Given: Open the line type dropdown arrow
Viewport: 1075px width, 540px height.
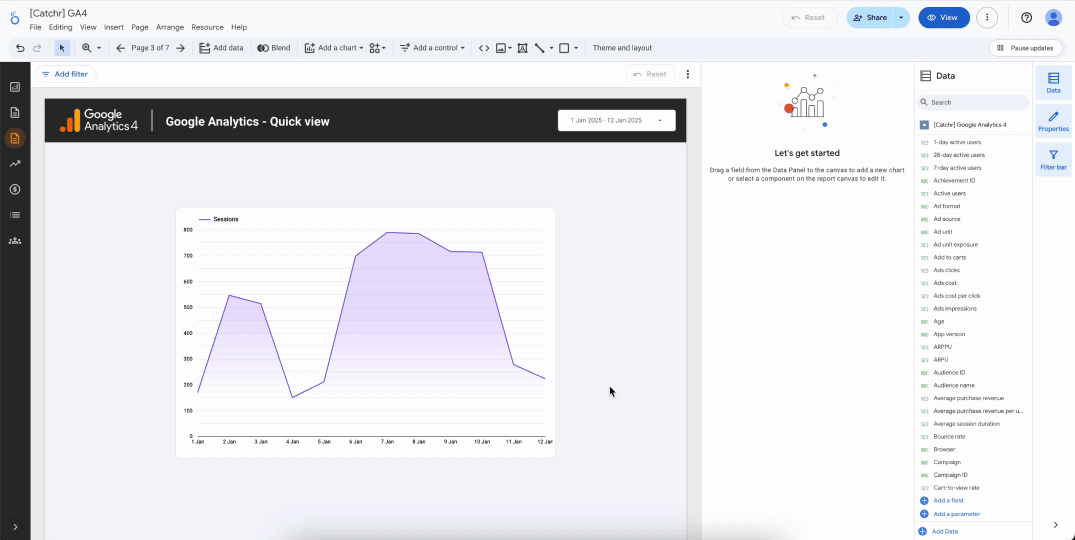Looking at the screenshot, I should (x=551, y=48).
